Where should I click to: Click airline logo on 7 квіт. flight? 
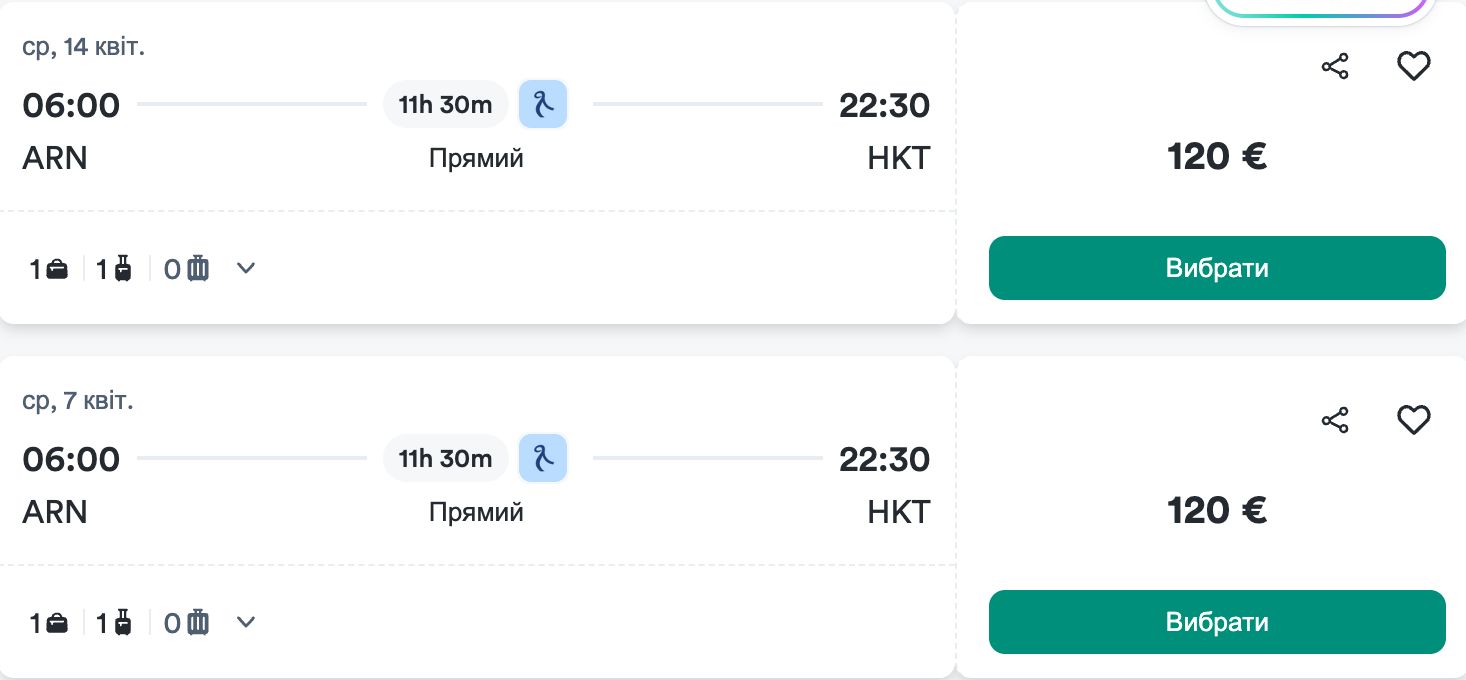click(543, 458)
